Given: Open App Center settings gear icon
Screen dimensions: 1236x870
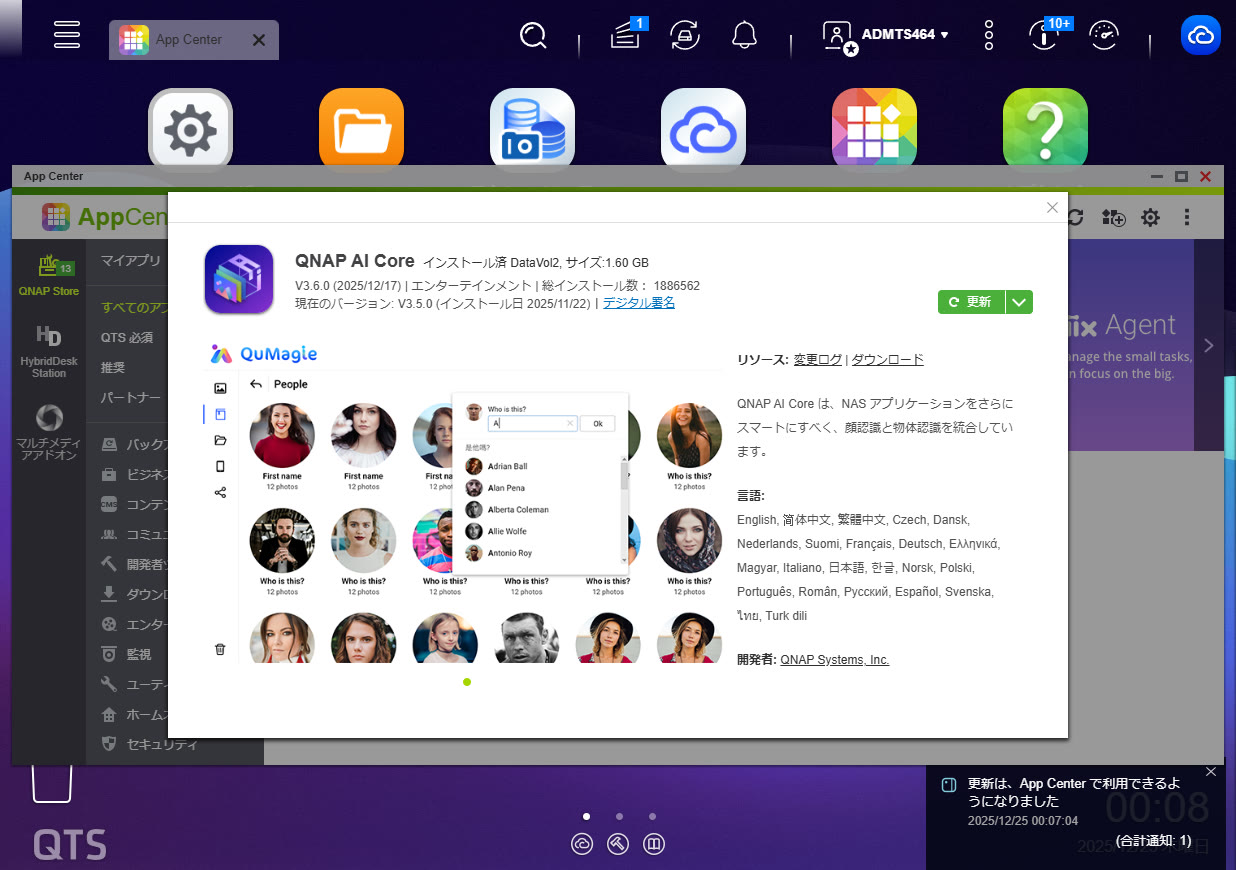Looking at the screenshot, I should (x=1151, y=217).
